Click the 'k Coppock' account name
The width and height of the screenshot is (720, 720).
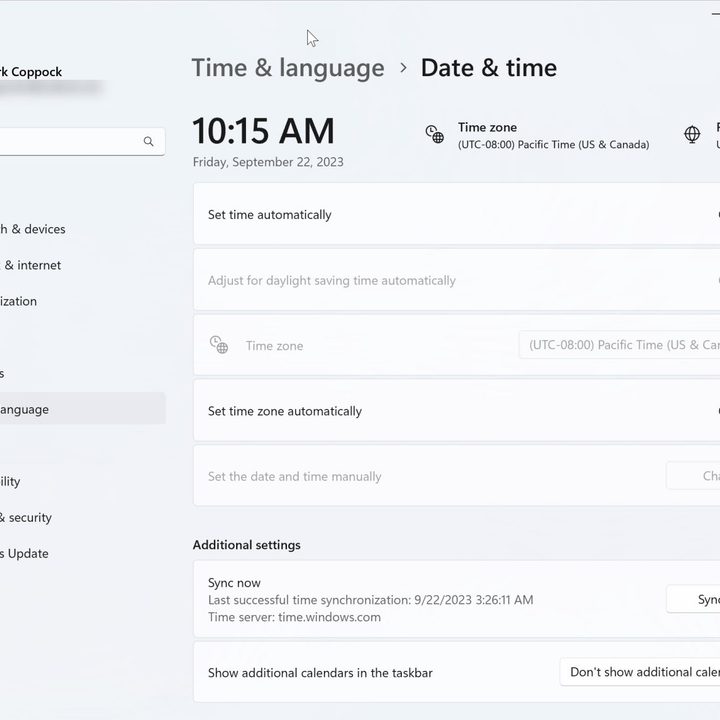tap(31, 72)
